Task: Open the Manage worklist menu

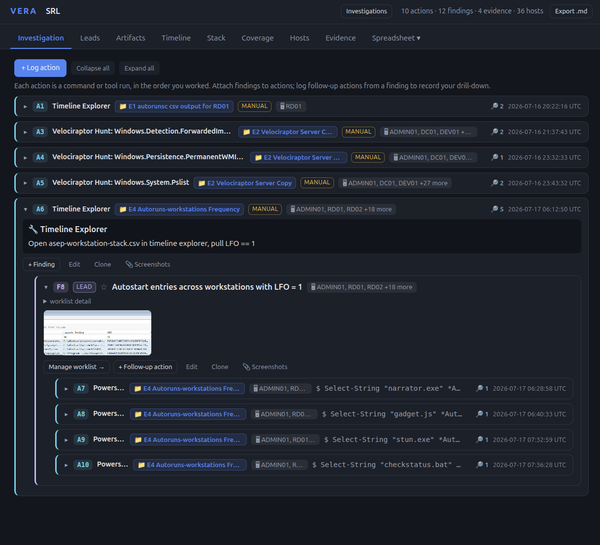Action: pos(76,367)
